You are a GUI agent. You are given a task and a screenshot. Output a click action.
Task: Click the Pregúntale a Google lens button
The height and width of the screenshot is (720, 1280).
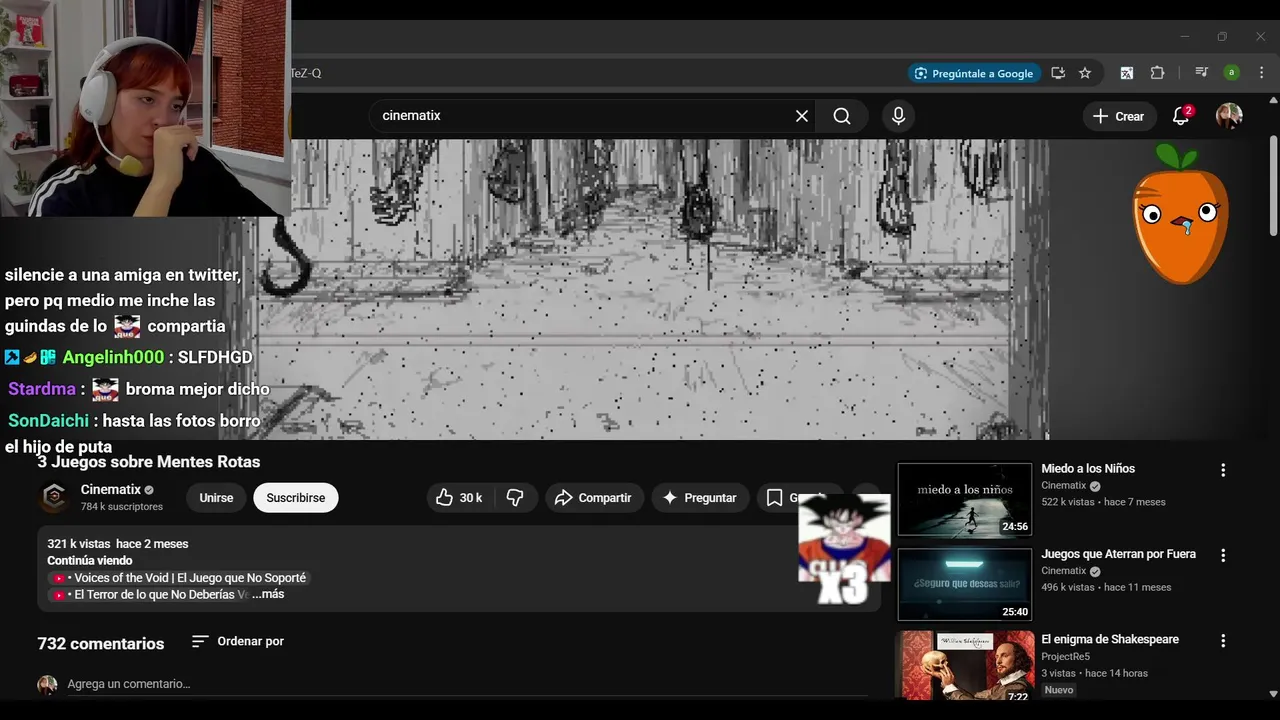(x=975, y=73)
